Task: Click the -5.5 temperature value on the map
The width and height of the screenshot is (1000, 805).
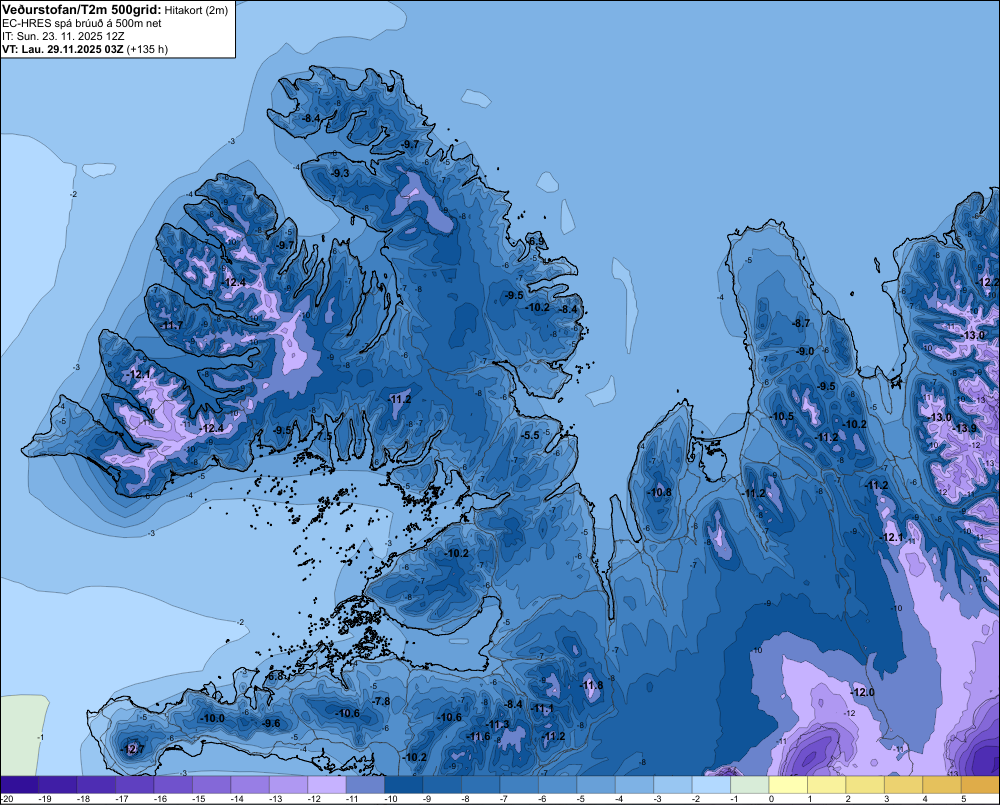Action: tap(531, 435)
